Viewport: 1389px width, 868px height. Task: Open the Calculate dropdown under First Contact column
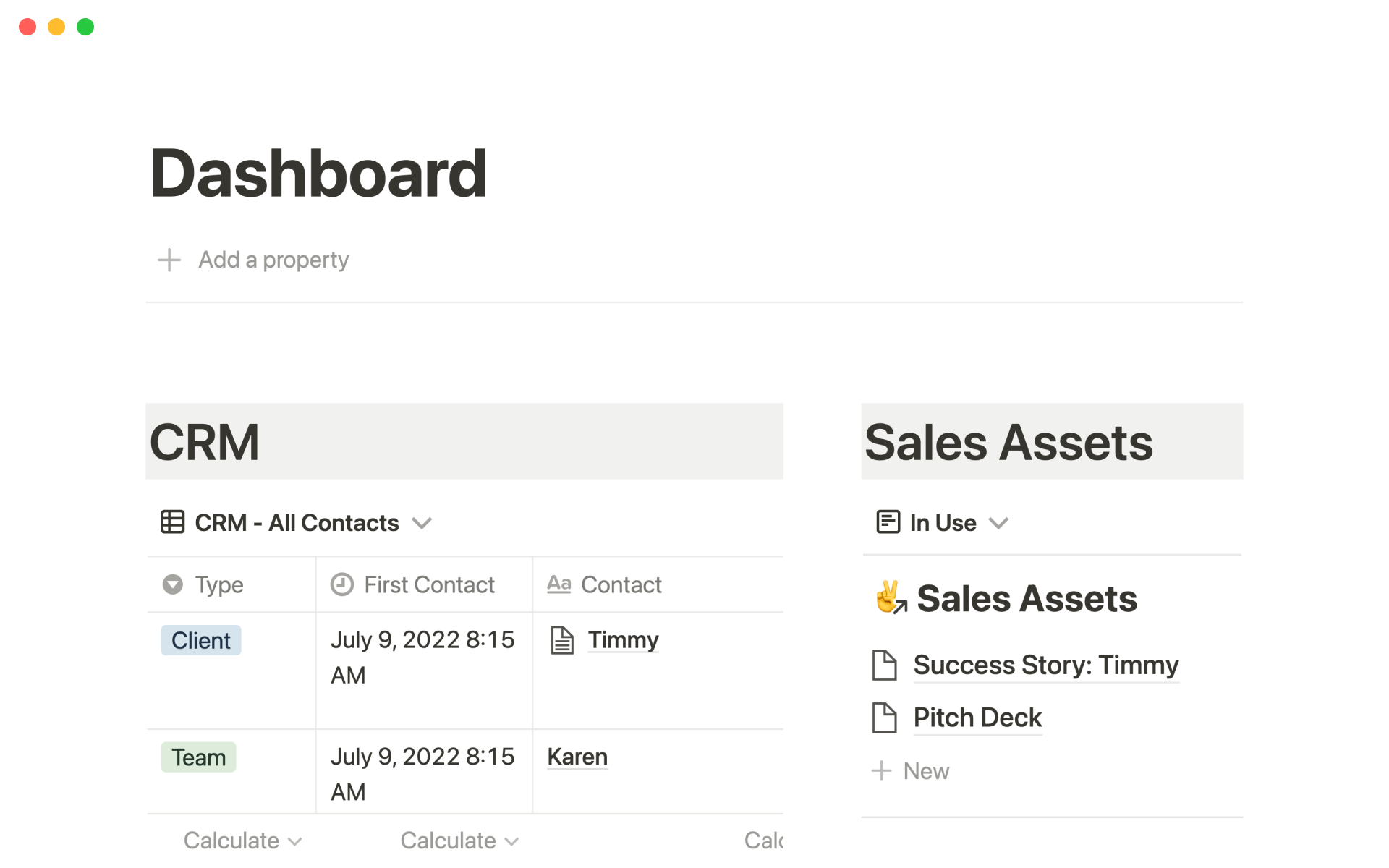pyautogui.click(x=459, y=841)
